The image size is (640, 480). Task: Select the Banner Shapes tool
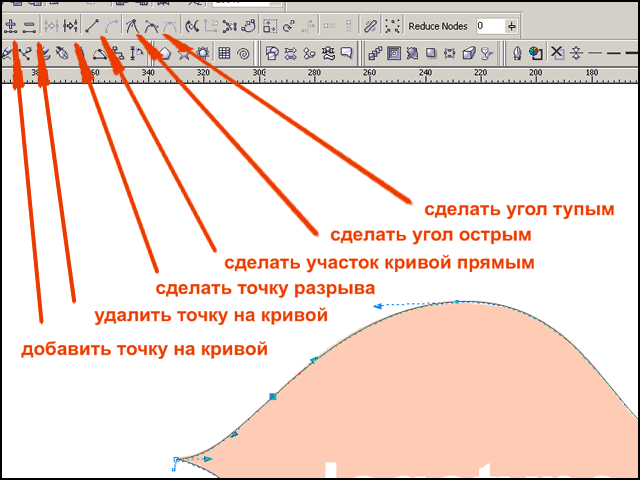click(x=328, y=53)
